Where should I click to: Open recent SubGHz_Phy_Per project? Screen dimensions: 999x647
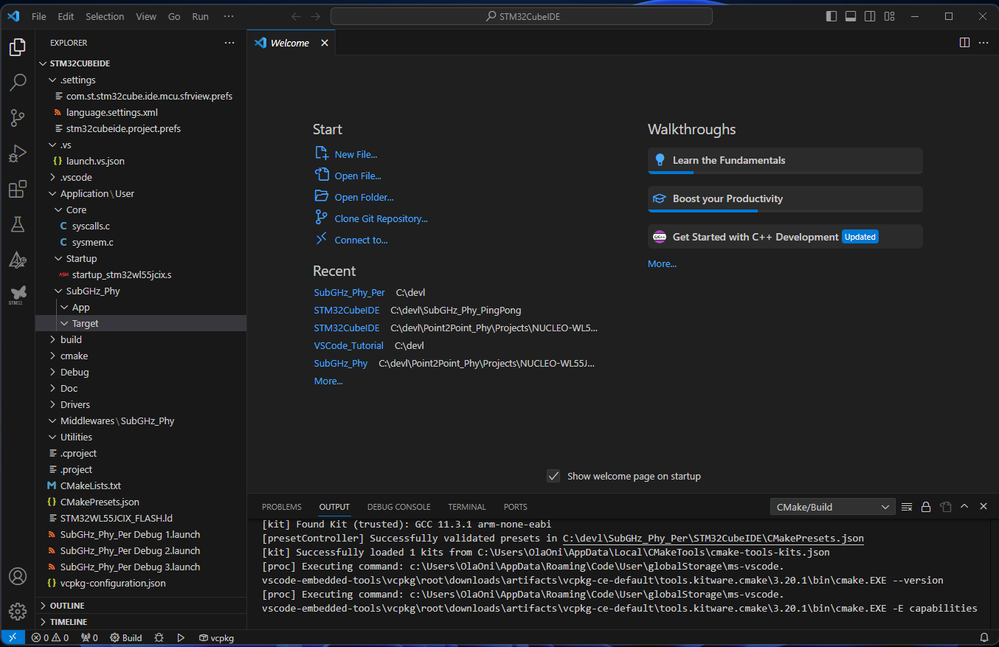point(349,292)
